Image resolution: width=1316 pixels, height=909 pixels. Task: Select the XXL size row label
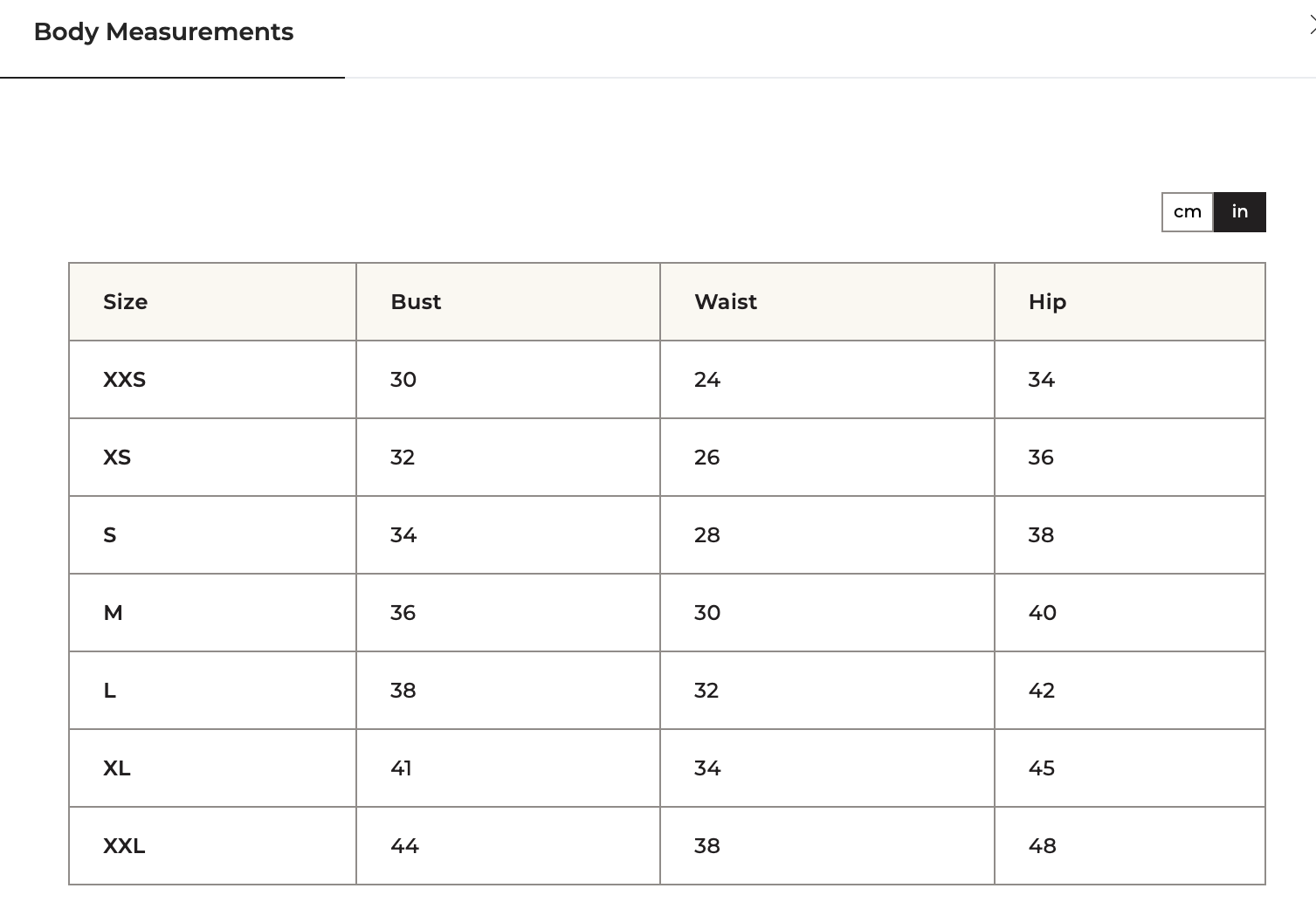click(x=125, y=846)
